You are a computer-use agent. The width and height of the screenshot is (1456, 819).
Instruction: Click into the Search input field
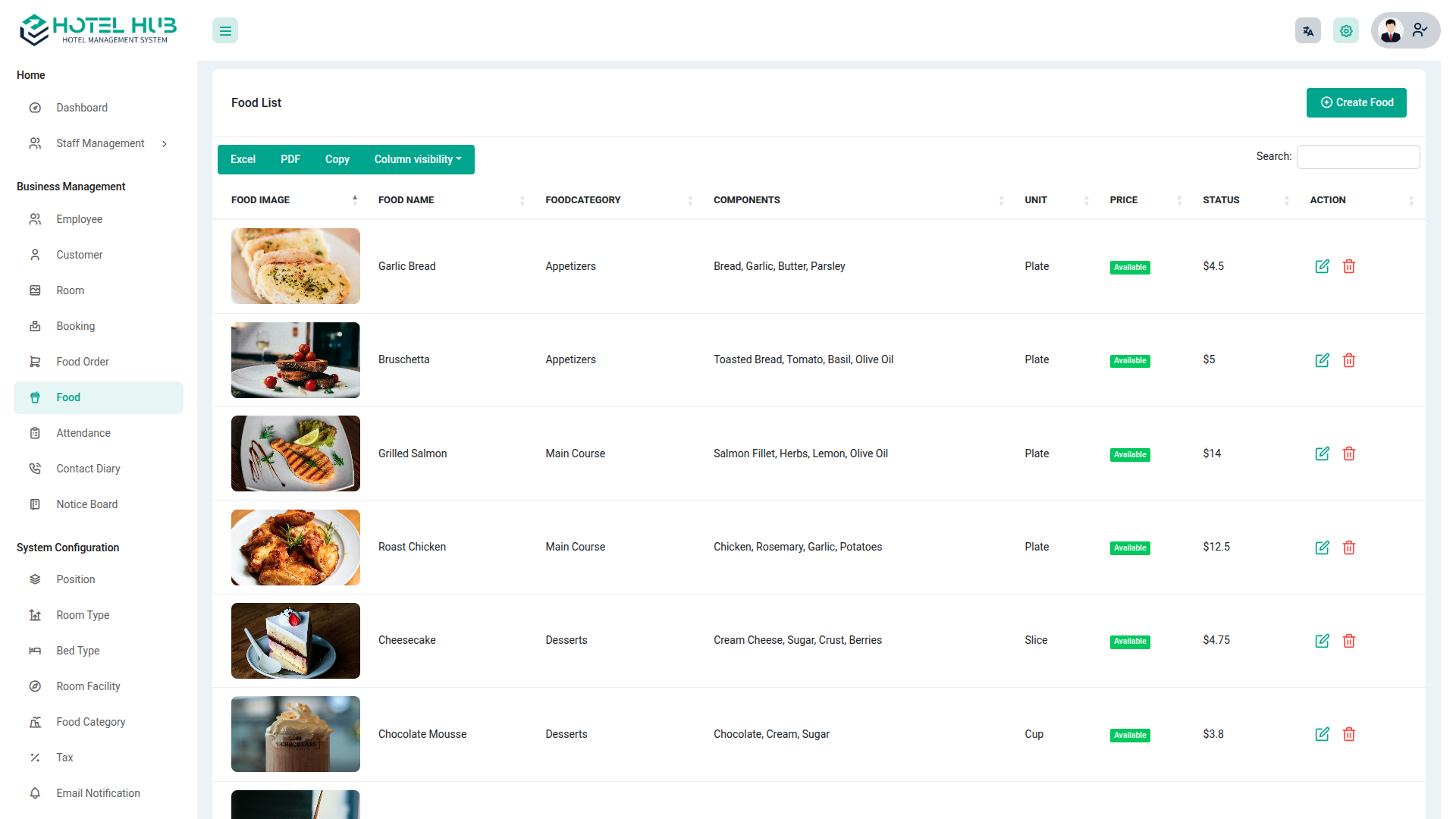pos(1357,157)
